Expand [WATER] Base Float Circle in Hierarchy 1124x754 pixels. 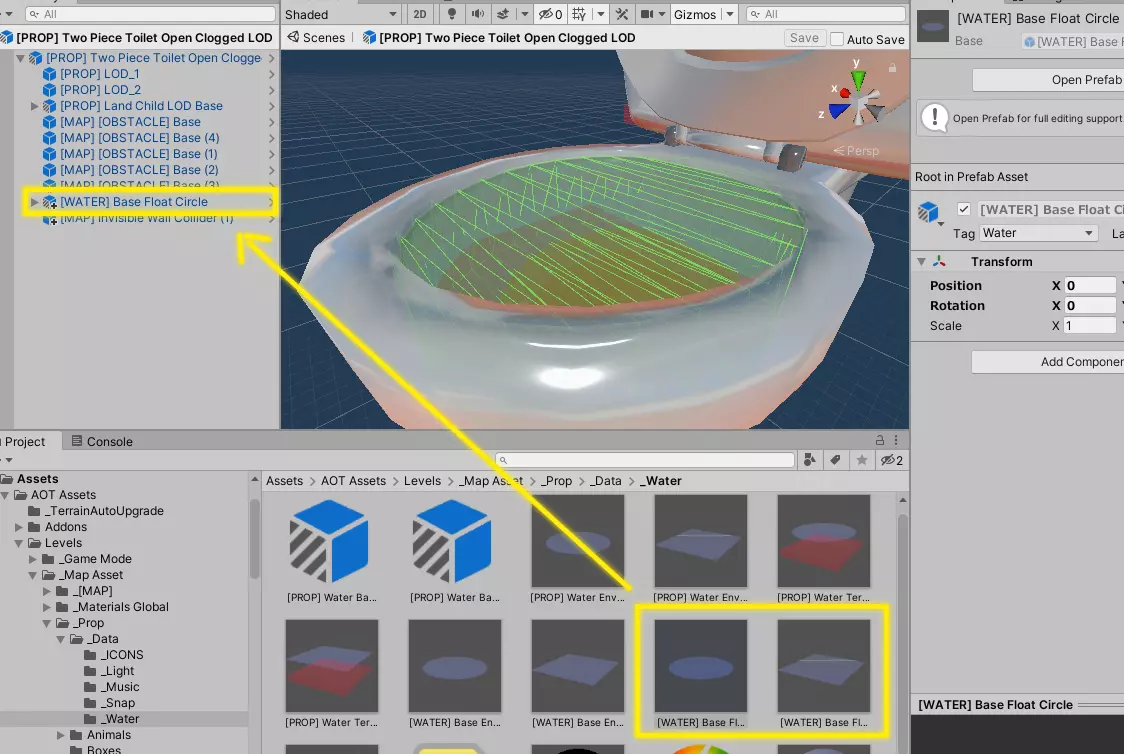pyautogui.click(x=34, y=202)
